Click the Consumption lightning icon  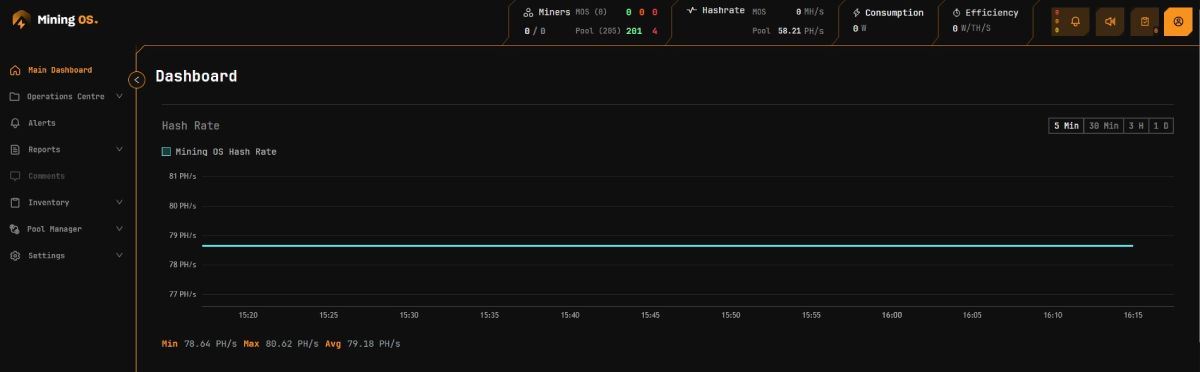(856, 13)
